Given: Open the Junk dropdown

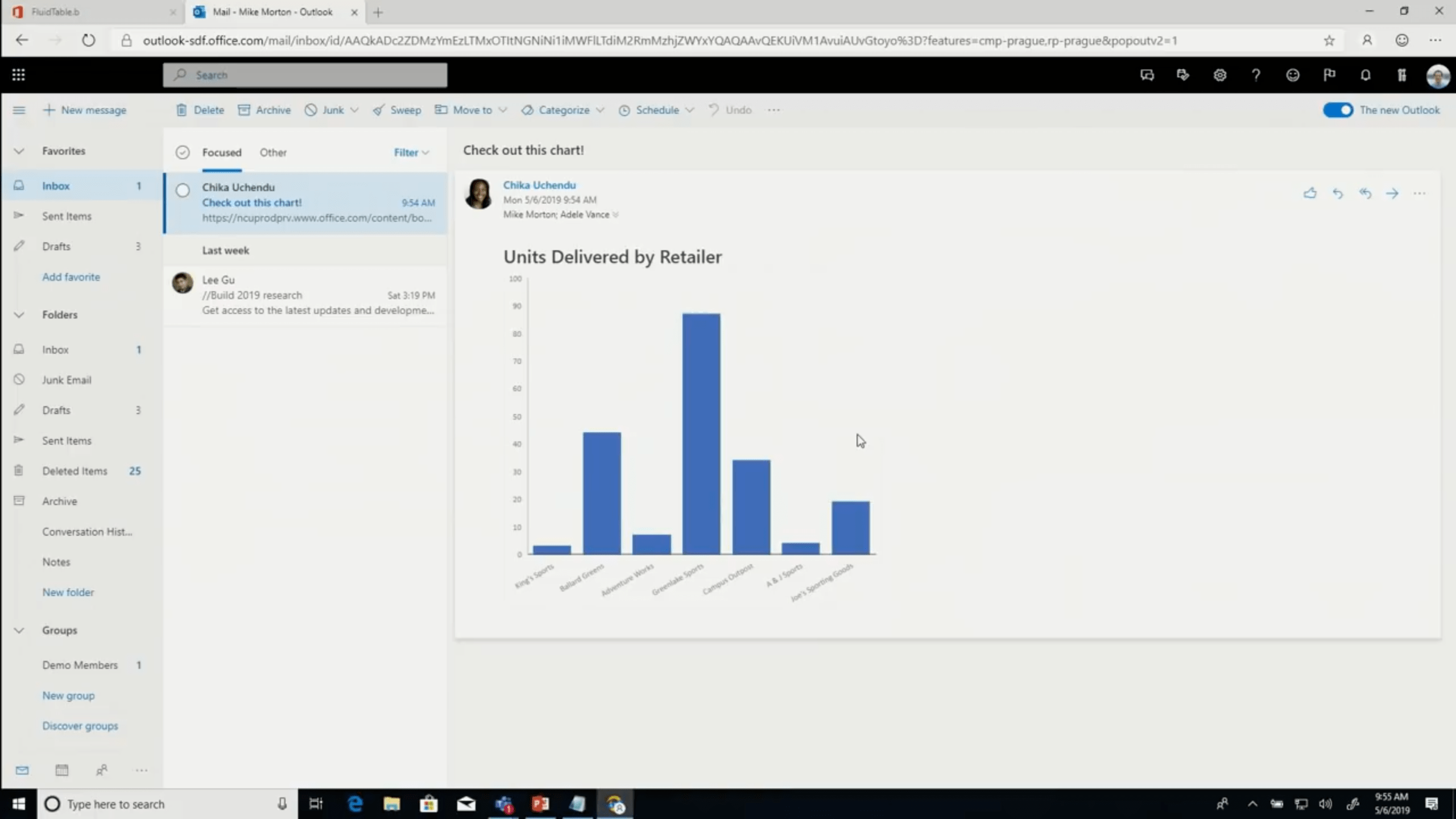Looking at the screenshot, I should (332, 110).
